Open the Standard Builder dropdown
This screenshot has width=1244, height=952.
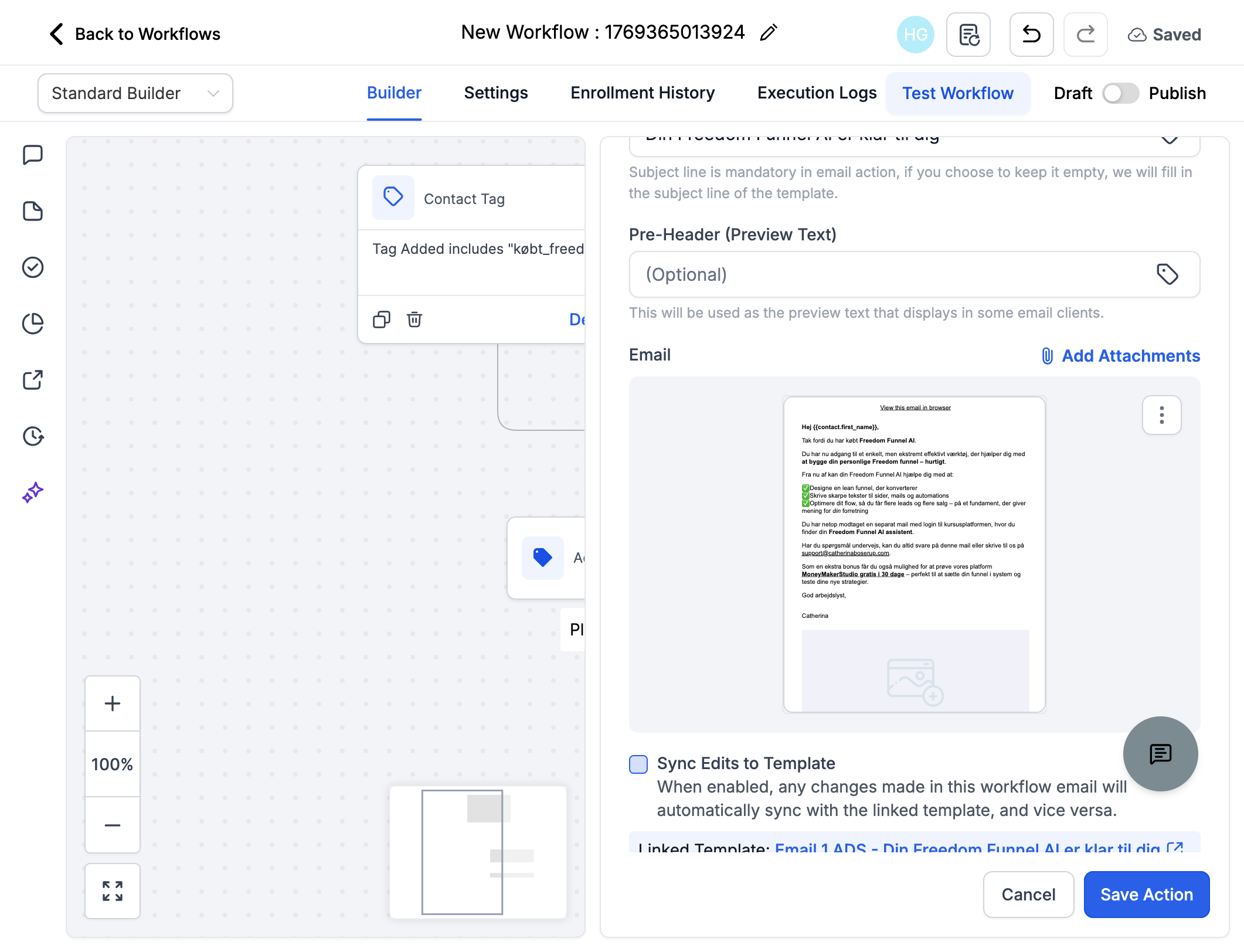click(x=135, y=93)
